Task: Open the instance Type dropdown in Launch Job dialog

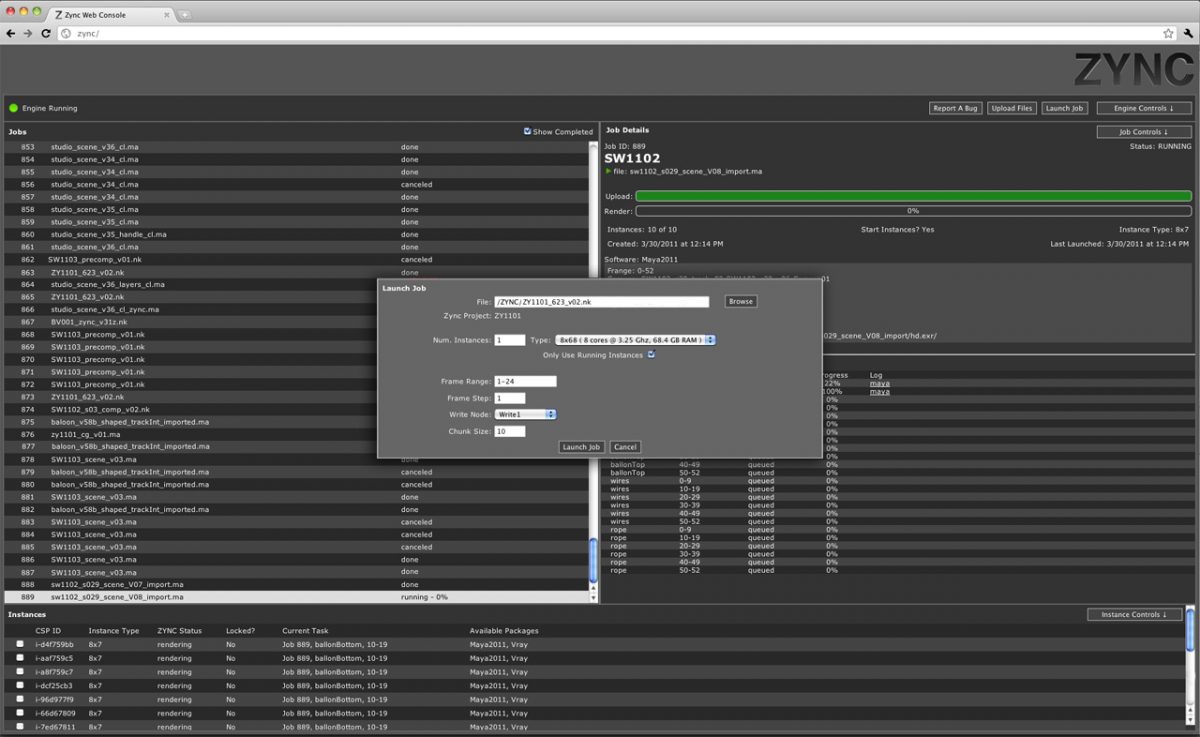Action: pos(709,339)
